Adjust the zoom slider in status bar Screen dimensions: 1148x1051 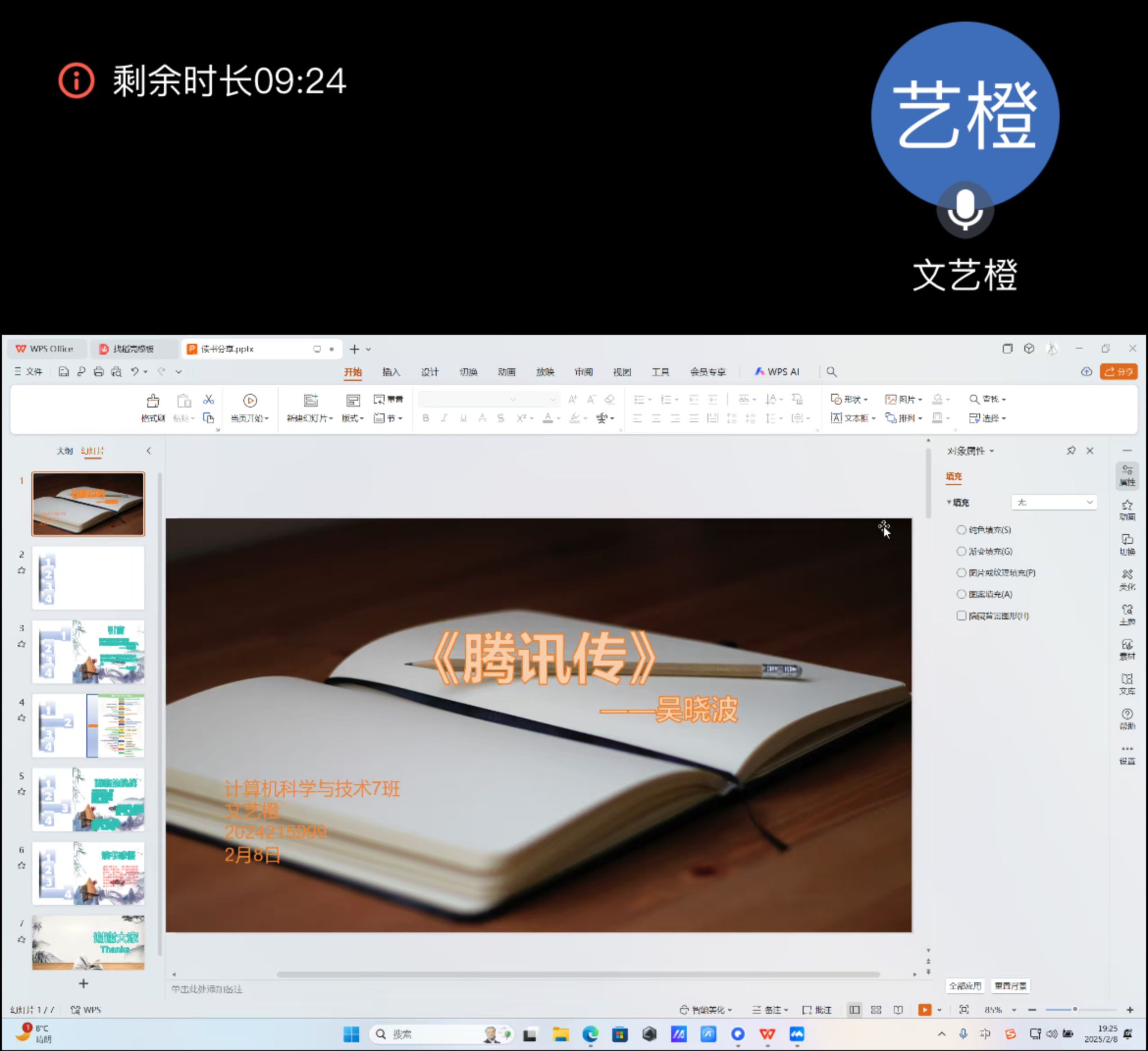1075,1010
